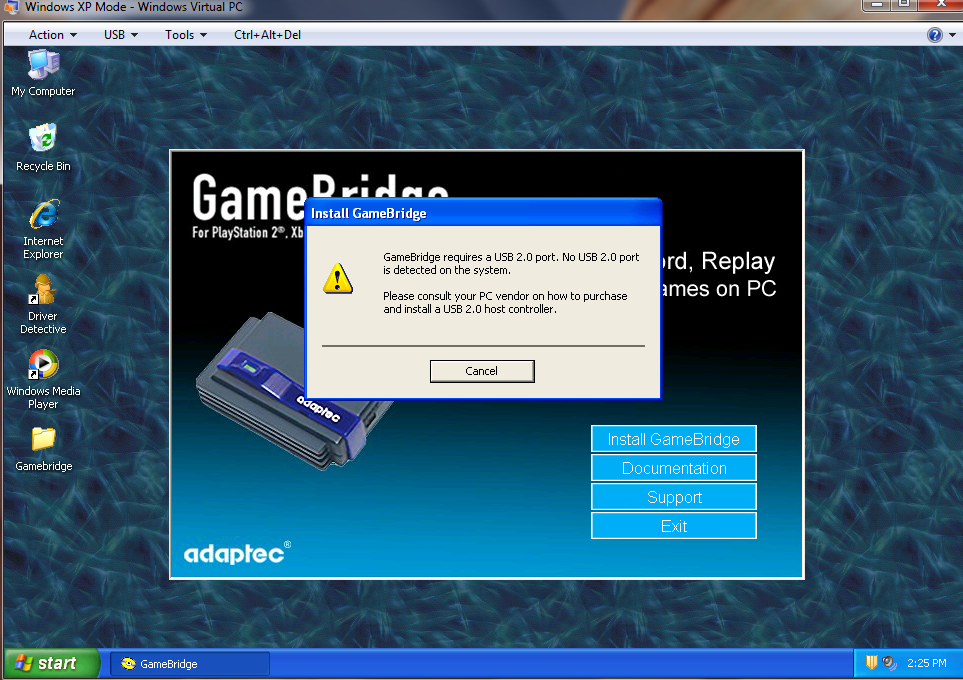Viewport: 963px width, 680px height.
Task: Exit the GameBridge installer
Action: coord(674,526)
